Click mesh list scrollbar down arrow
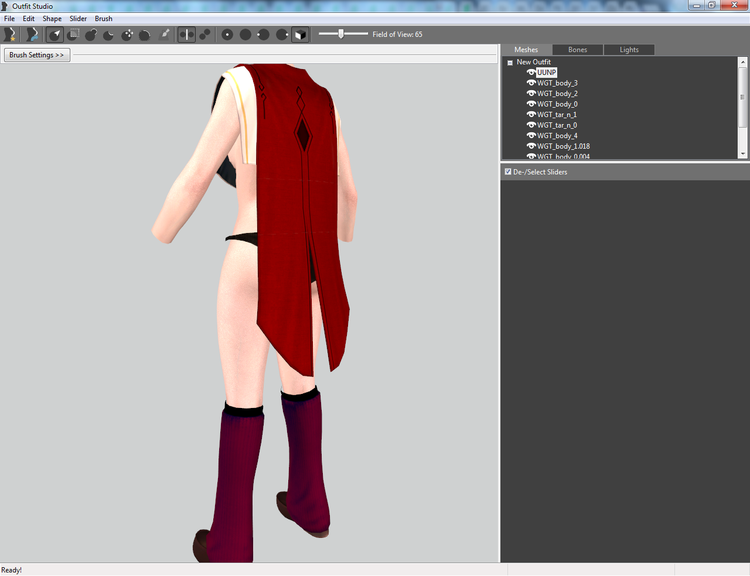Viewport: 750px width, 576px height. point(743,154)
